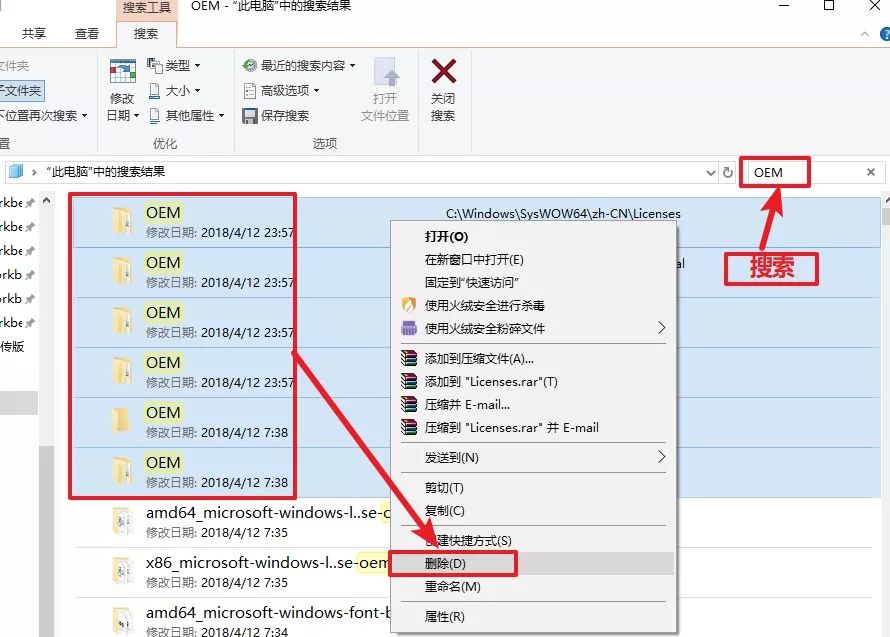Screen dimensions: 890x637
Task: Click the 其他属性 properties icon
Action: 154,116
